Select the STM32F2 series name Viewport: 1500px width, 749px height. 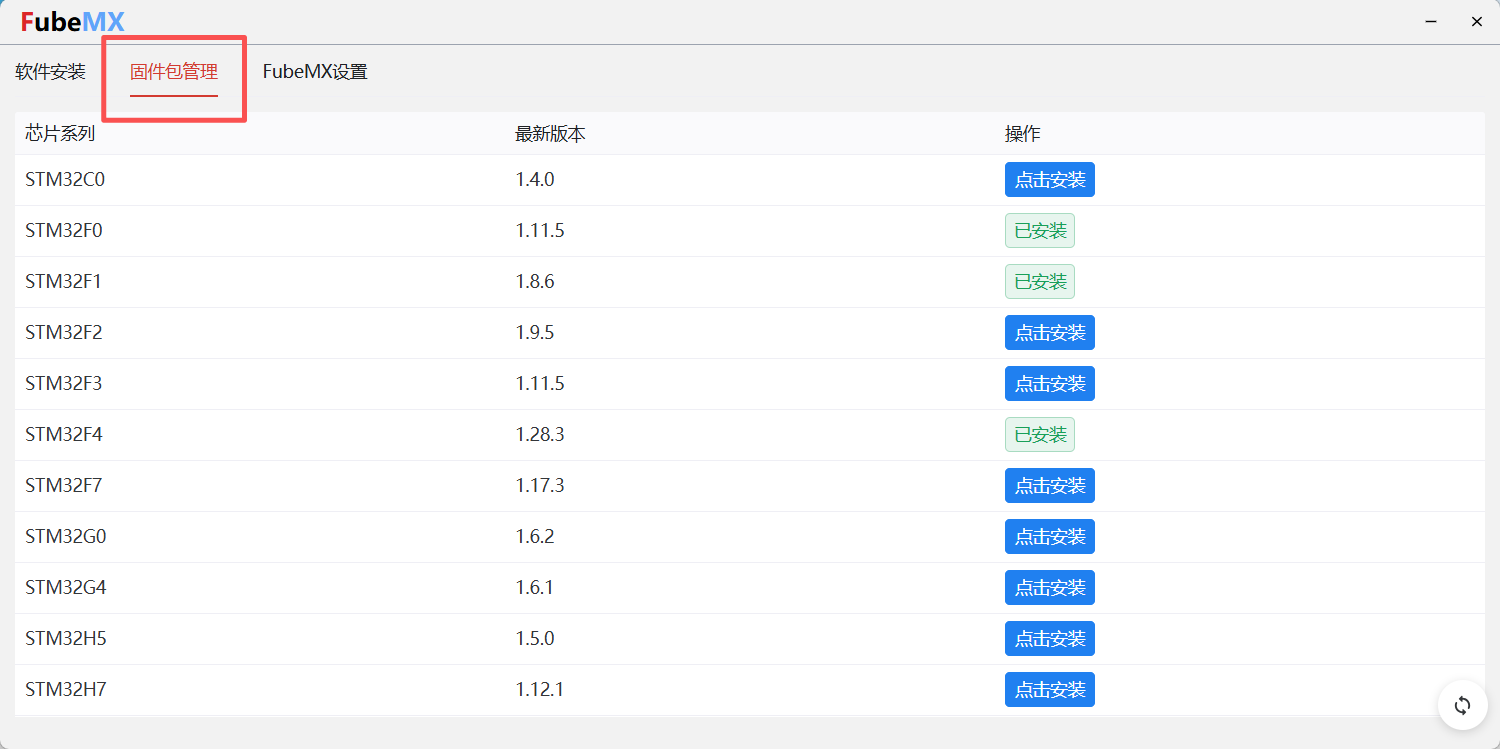pos(64,333)
